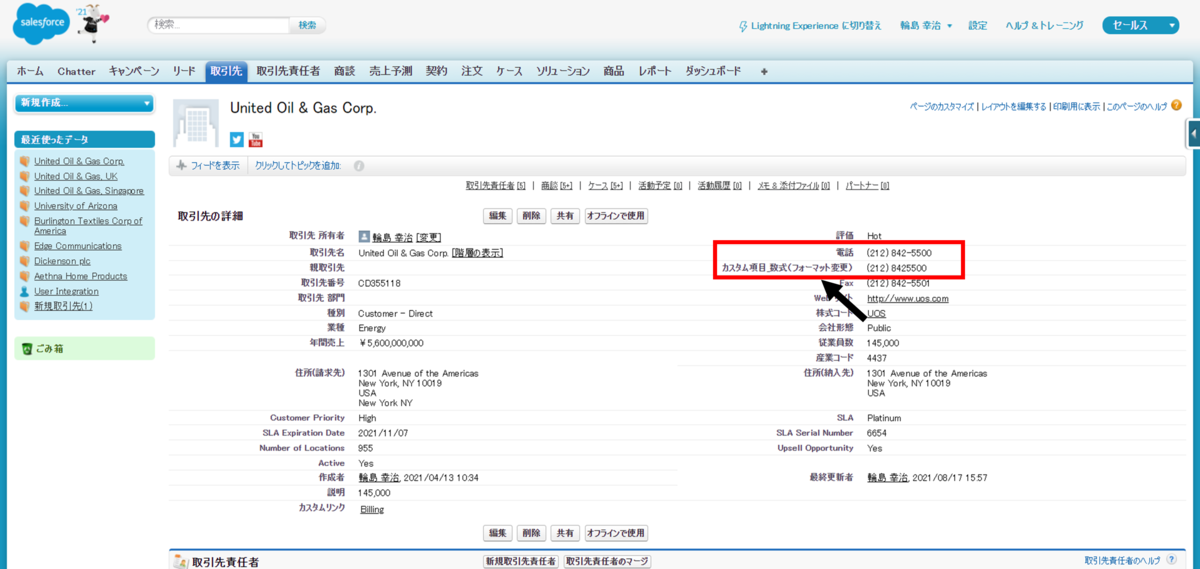The height and width of the screenshot is (569, 1200).
Task: Open the 商談 tab
Action: click(x=345, y=72)
